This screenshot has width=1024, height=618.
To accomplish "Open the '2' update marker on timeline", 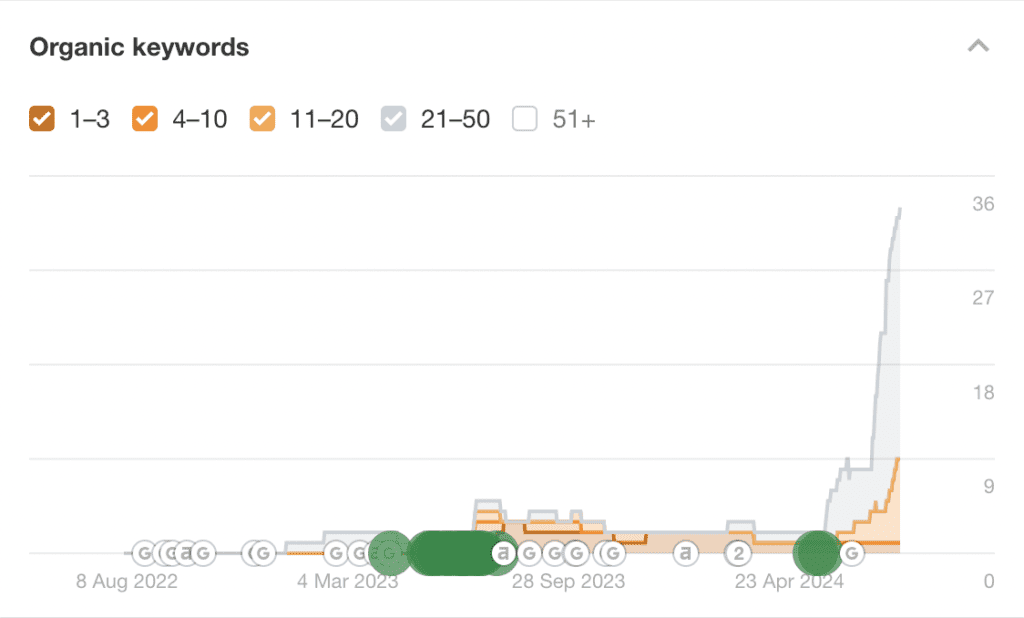I will 738,554.
